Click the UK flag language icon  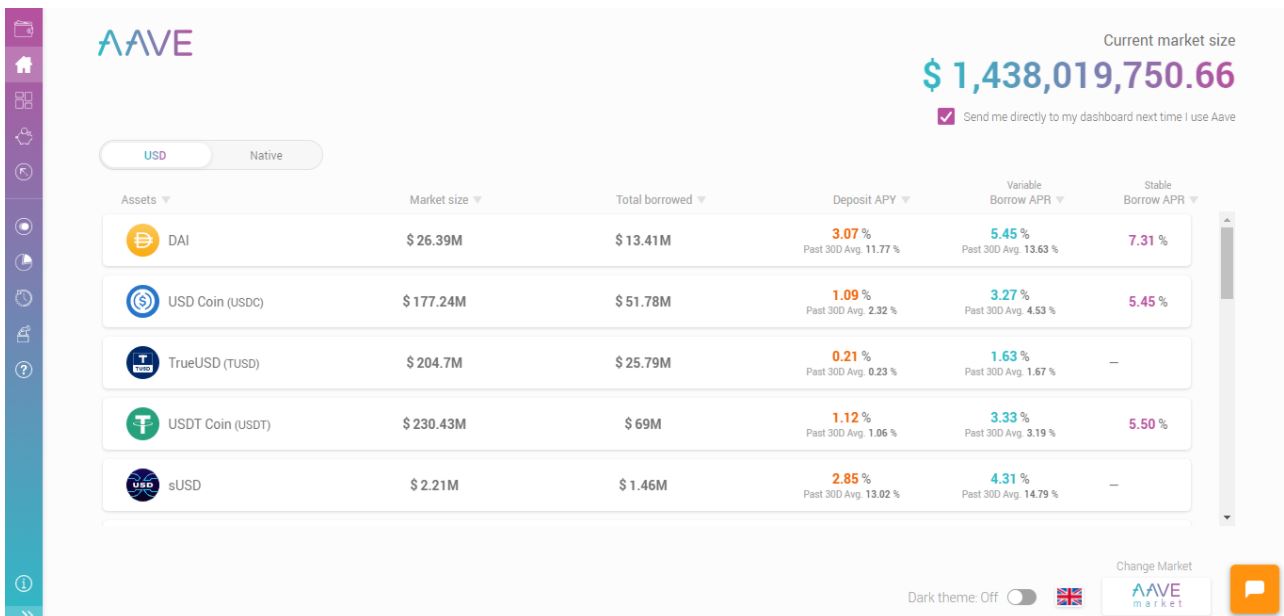(x=1070, y=597)
